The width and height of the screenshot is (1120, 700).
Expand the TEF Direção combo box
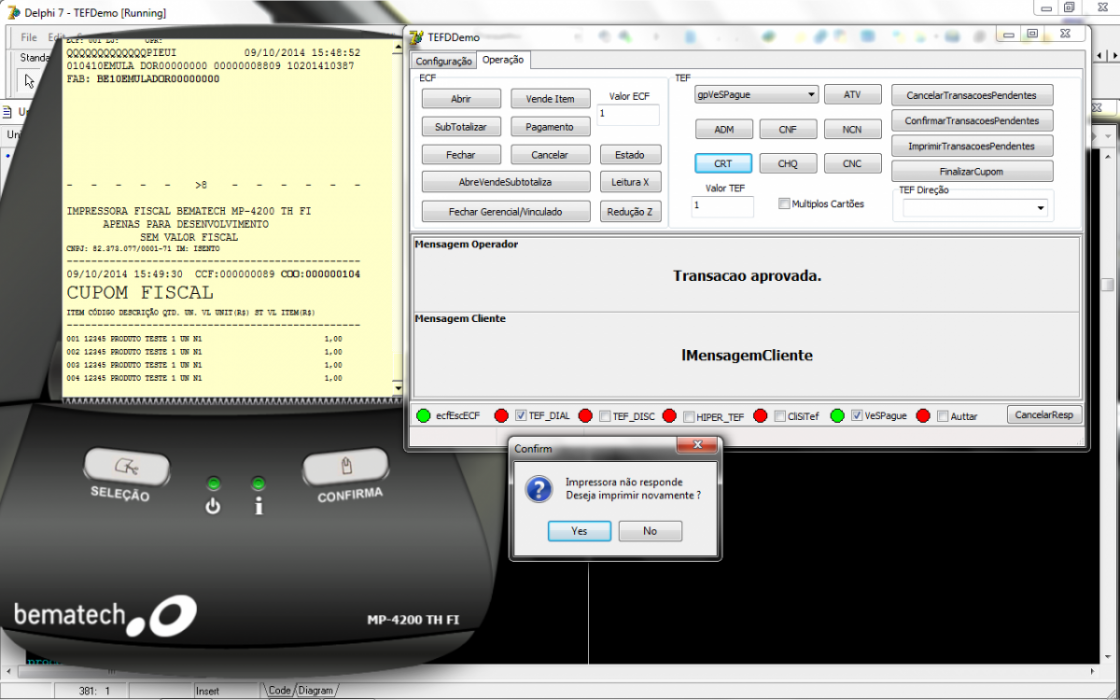point(1041,208)
